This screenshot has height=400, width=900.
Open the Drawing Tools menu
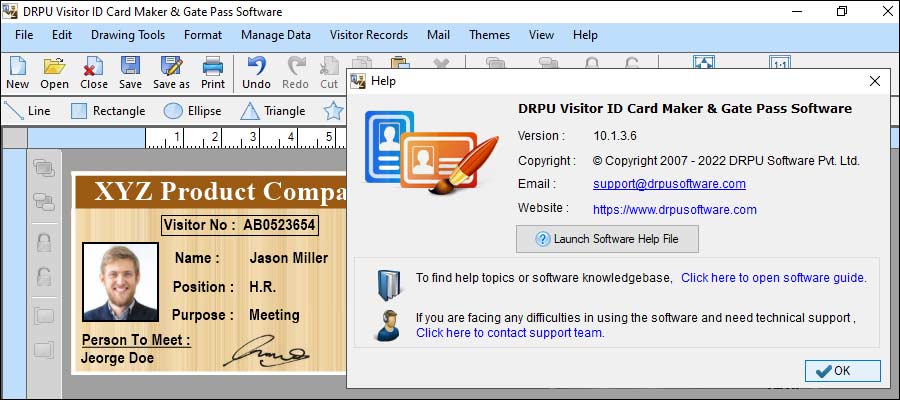128,35
